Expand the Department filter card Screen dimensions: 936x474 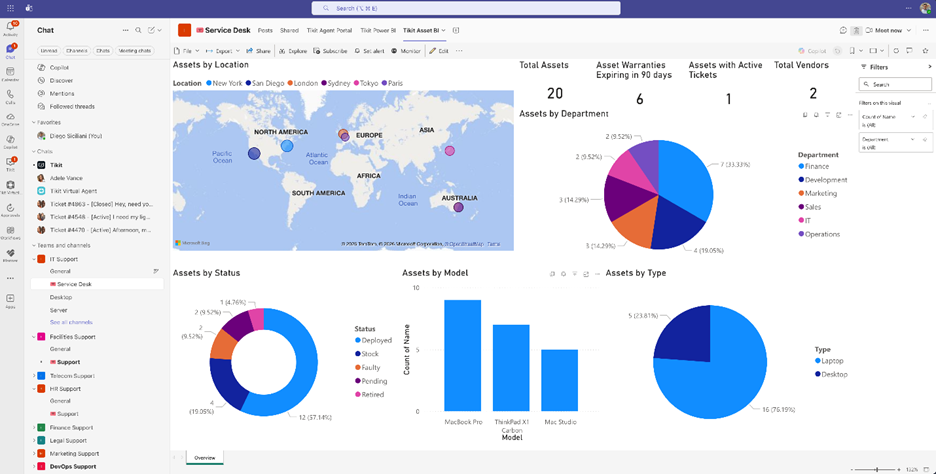pyautogui.click(x=912, y=140)
